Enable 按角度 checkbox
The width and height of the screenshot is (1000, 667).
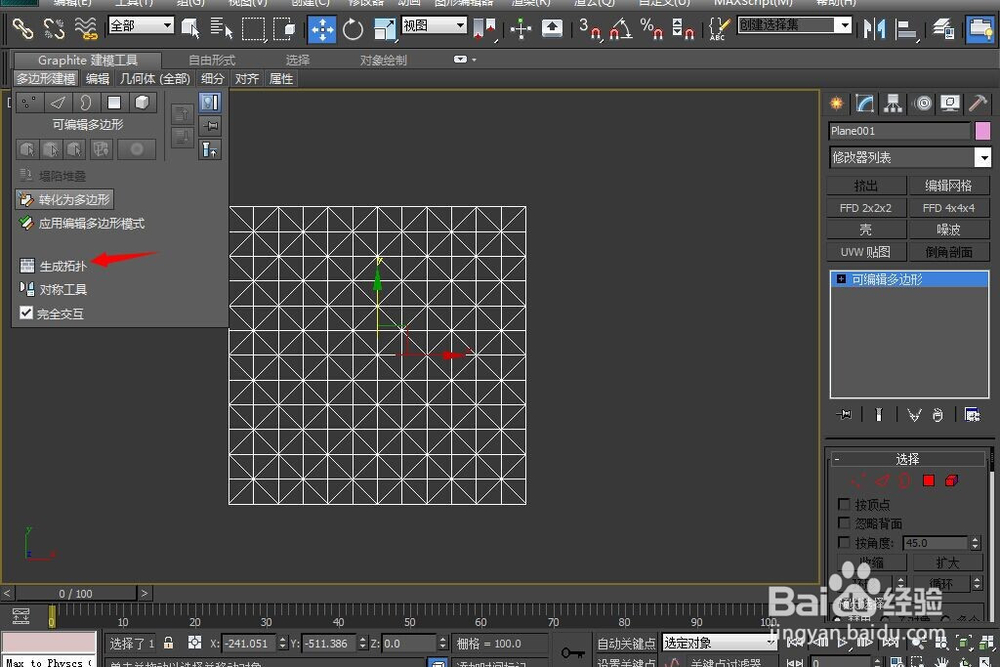844,542
